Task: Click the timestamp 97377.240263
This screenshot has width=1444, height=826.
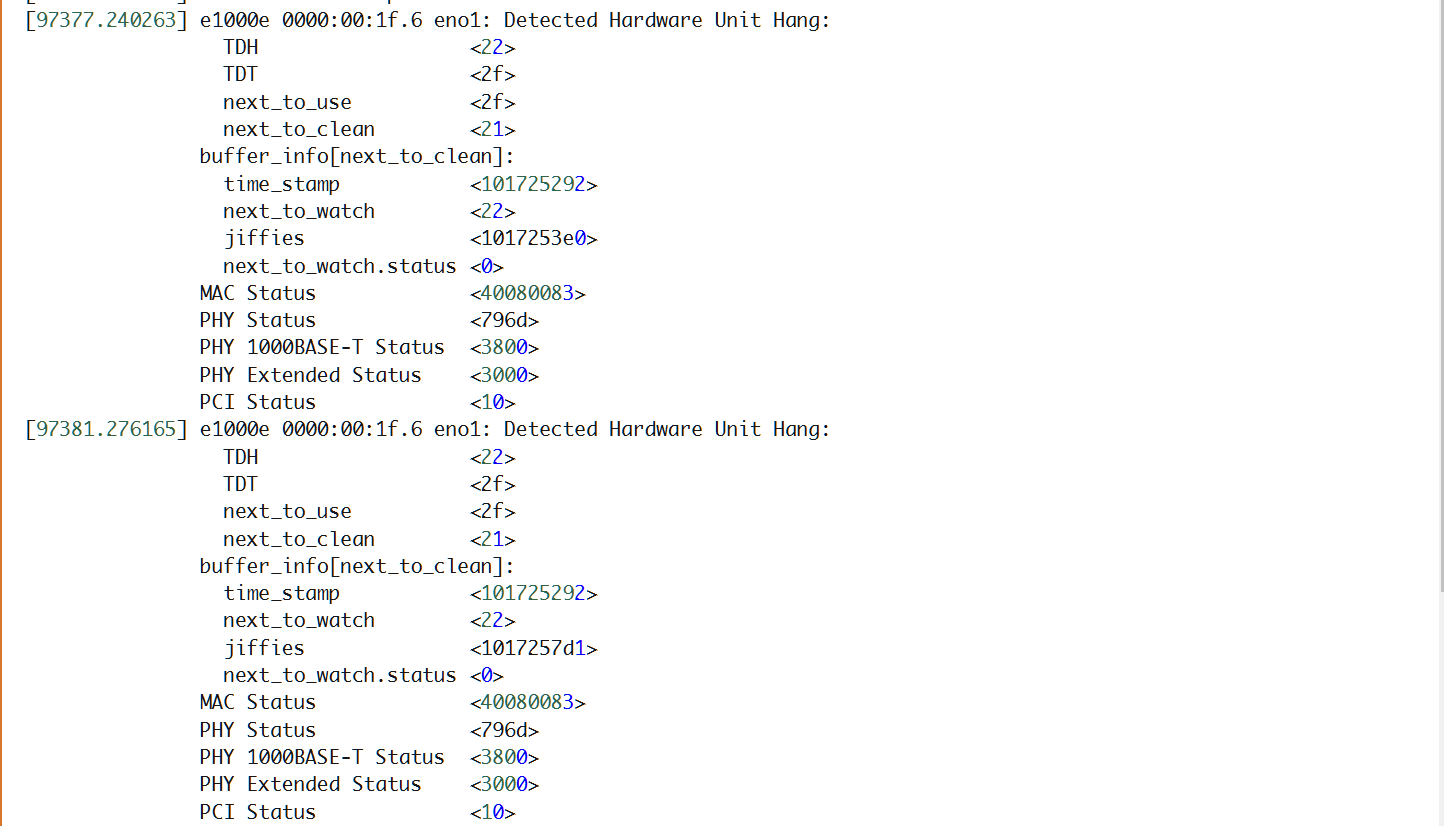Action: 105,20
